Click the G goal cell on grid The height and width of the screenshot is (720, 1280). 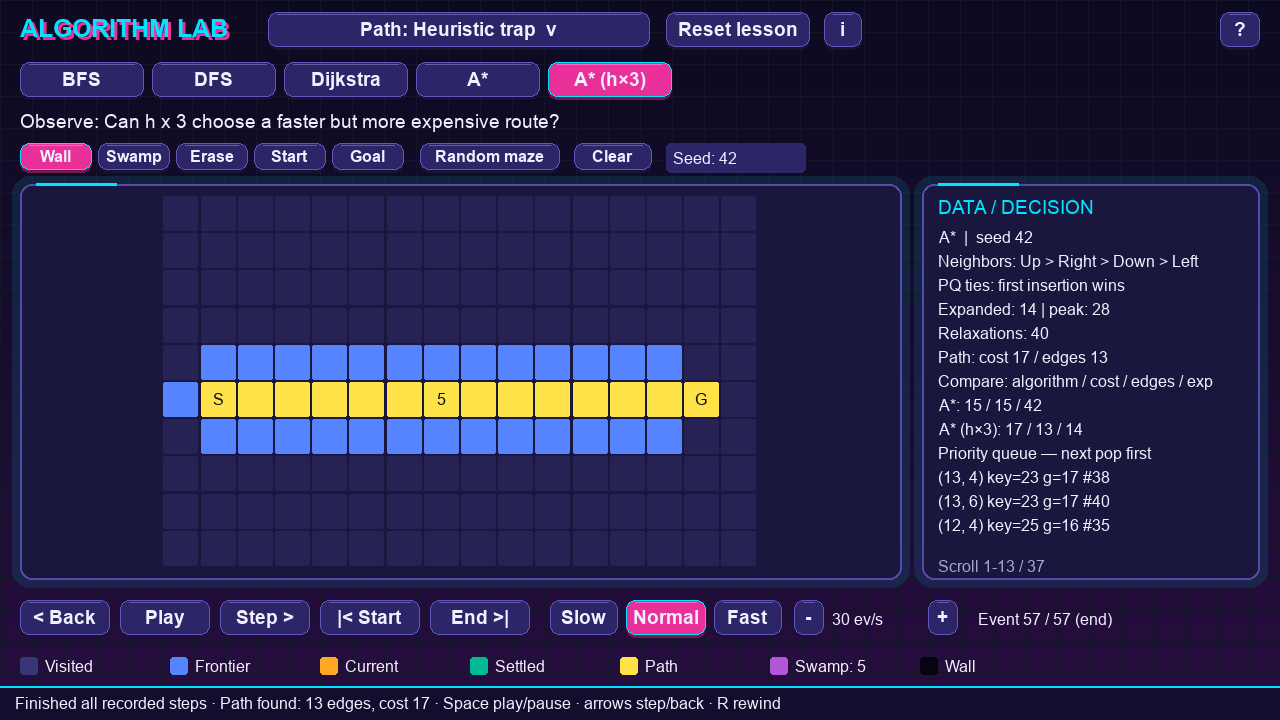coord(701,400)
